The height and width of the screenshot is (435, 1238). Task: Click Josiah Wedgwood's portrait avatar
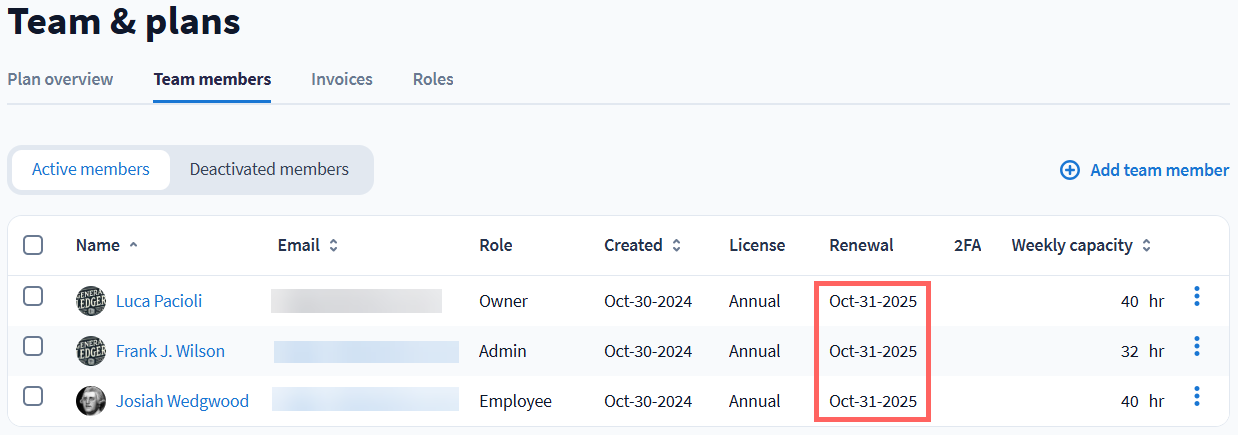91,401
